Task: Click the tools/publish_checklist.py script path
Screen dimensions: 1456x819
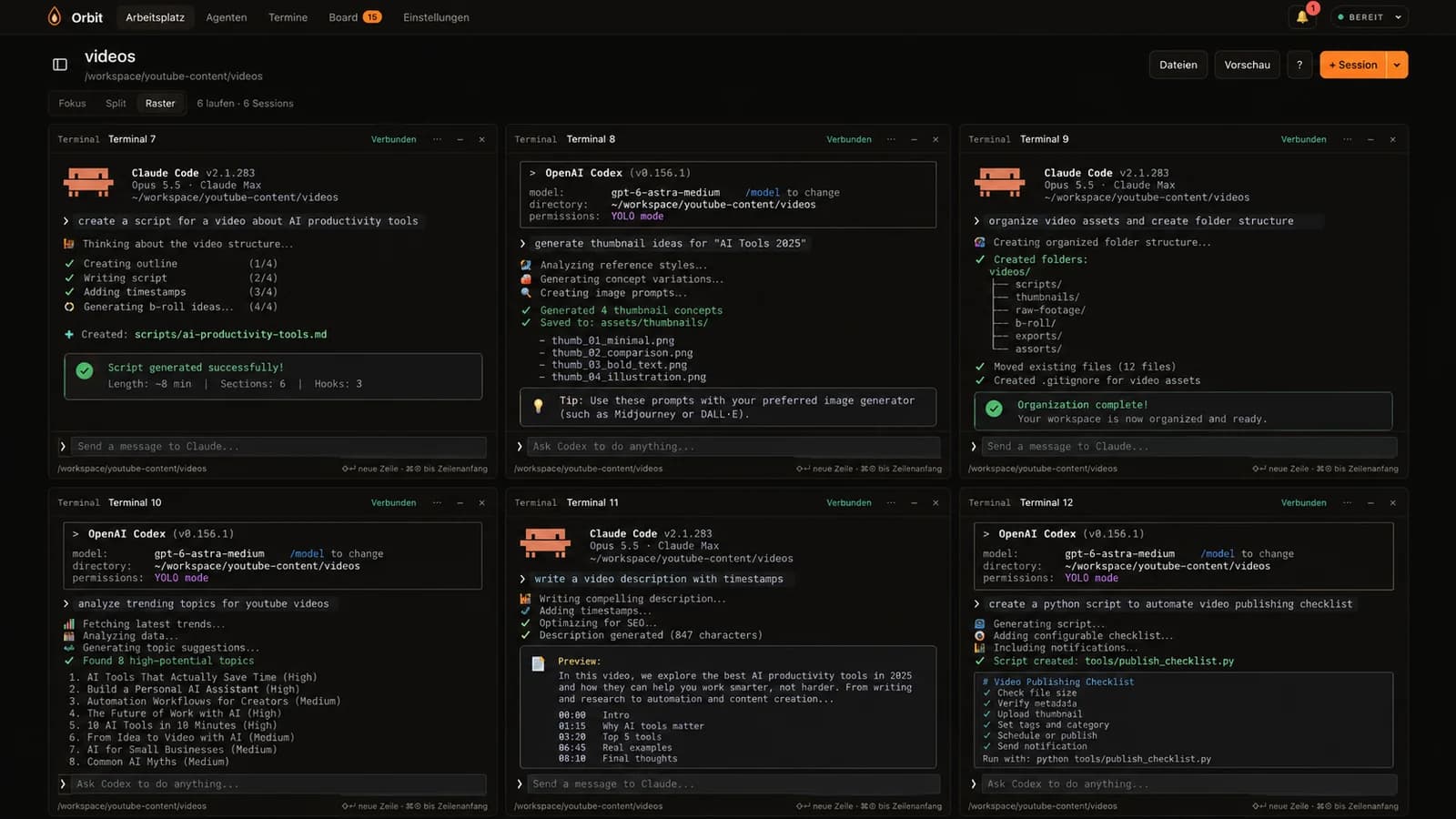Action: (1159, 662)
